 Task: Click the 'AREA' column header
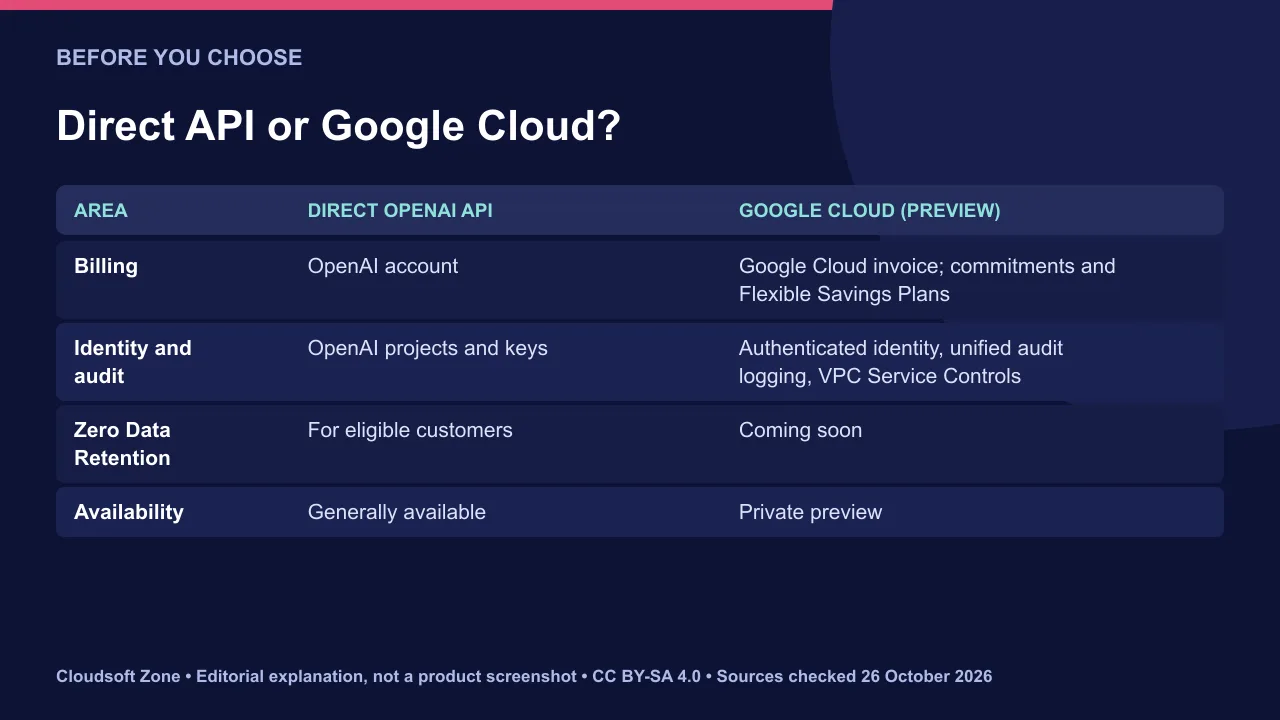pos(101,210)
